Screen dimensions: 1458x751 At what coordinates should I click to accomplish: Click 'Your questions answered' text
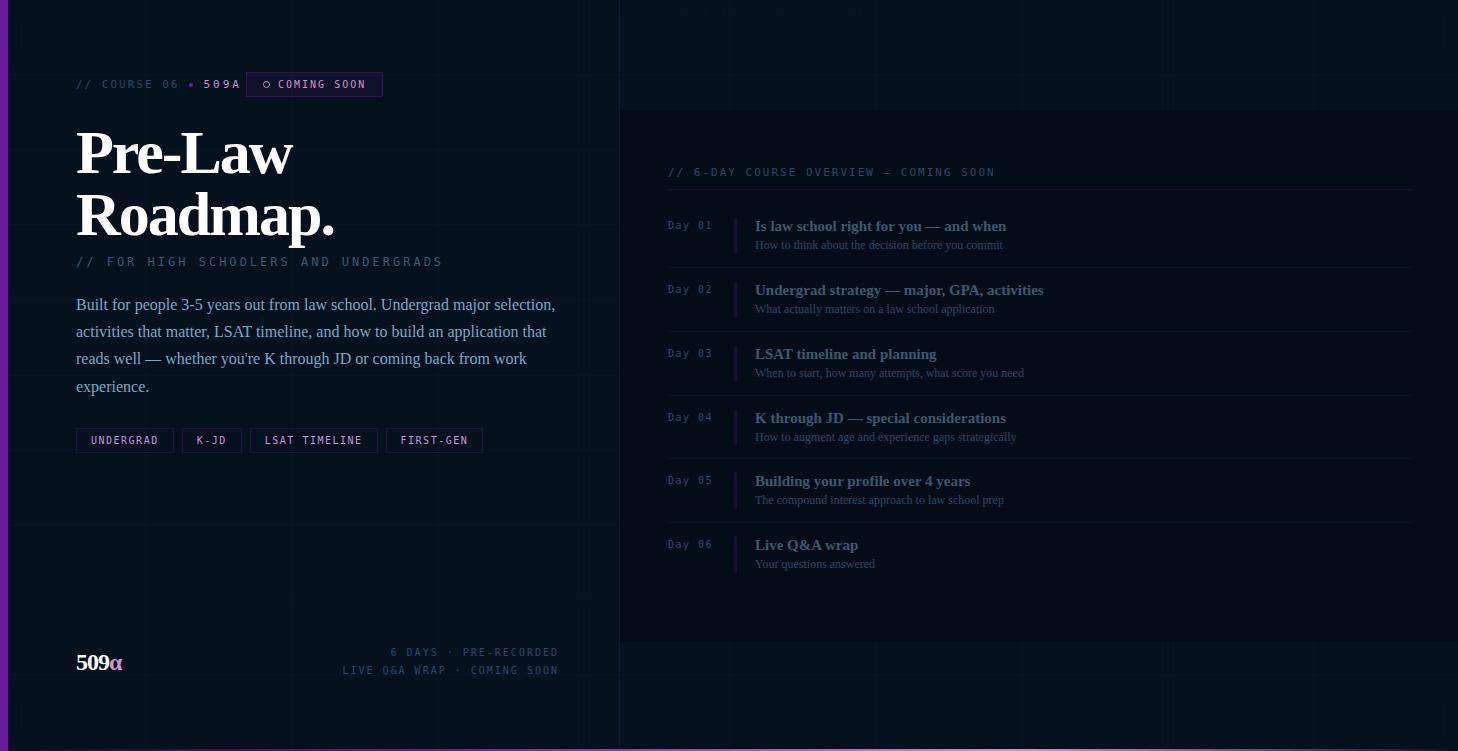tap(814, 564)
